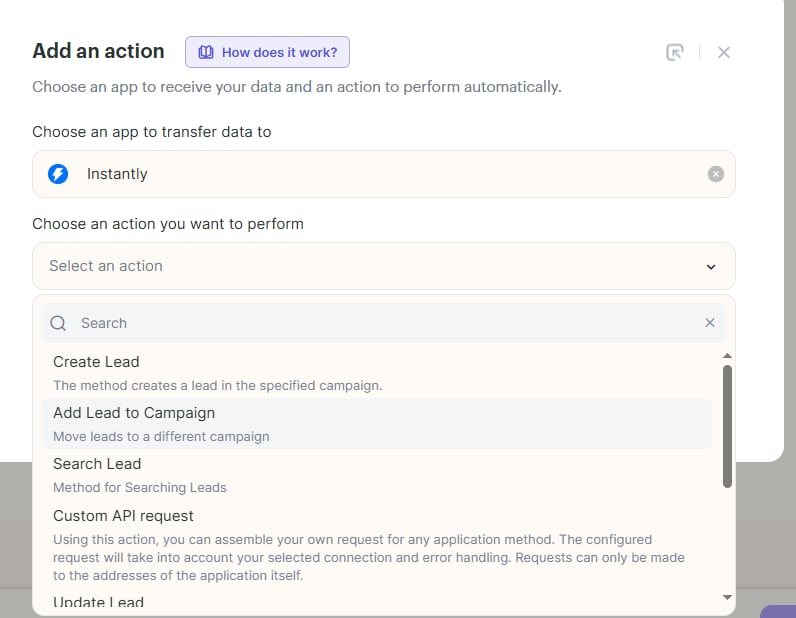Click the action list scrollbar thumb
The image size is (796, 618).
coord(727,427)
